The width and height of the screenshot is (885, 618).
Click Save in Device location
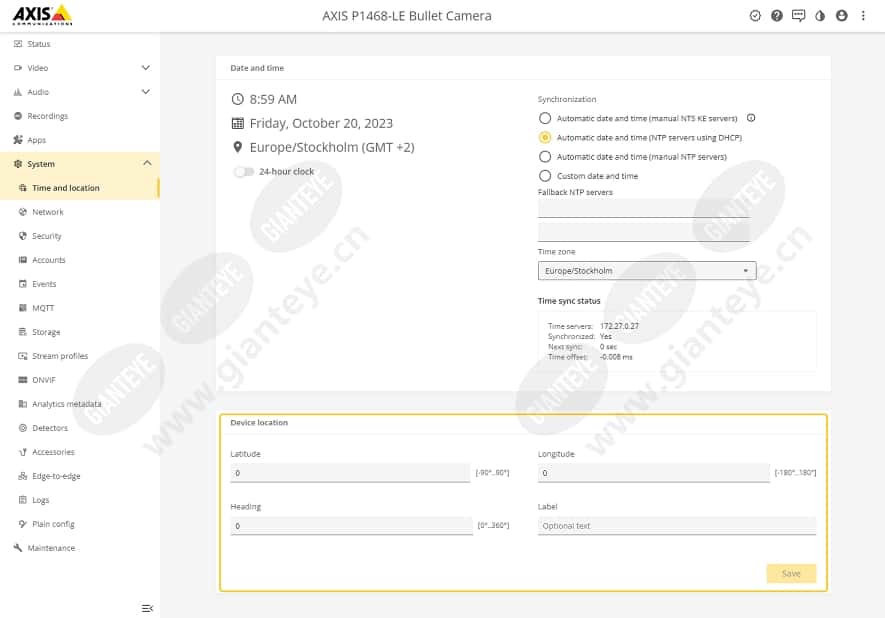791,573
